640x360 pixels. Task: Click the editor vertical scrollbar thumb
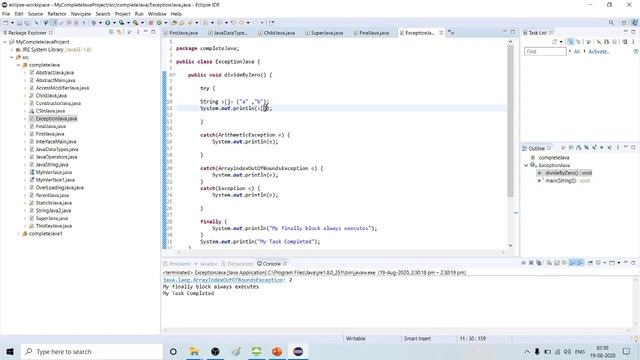(510, 121)
